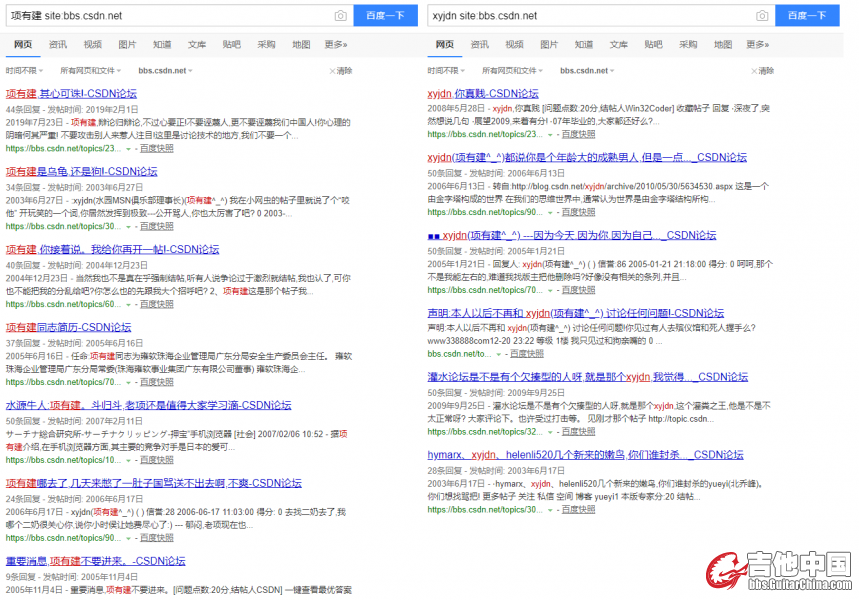Open result 项有建是乌龟,还是狗!-CSDN论坛
The width and height of the screenshot is (859, 600).
[82, 172]
